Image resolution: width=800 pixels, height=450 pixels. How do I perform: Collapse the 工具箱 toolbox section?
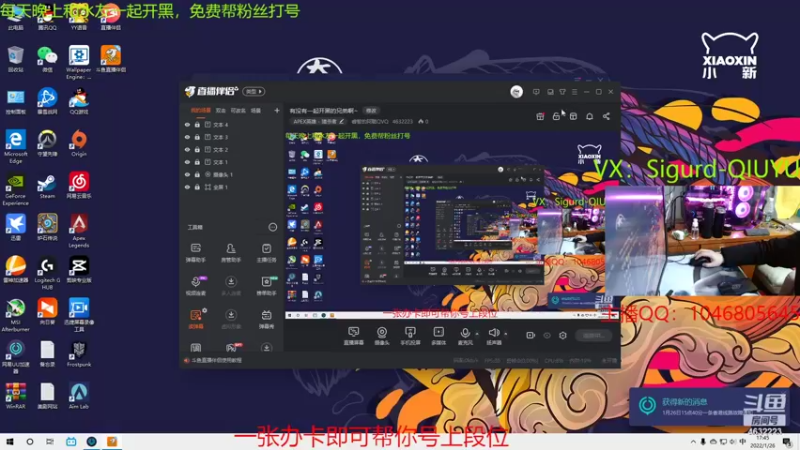273,227
